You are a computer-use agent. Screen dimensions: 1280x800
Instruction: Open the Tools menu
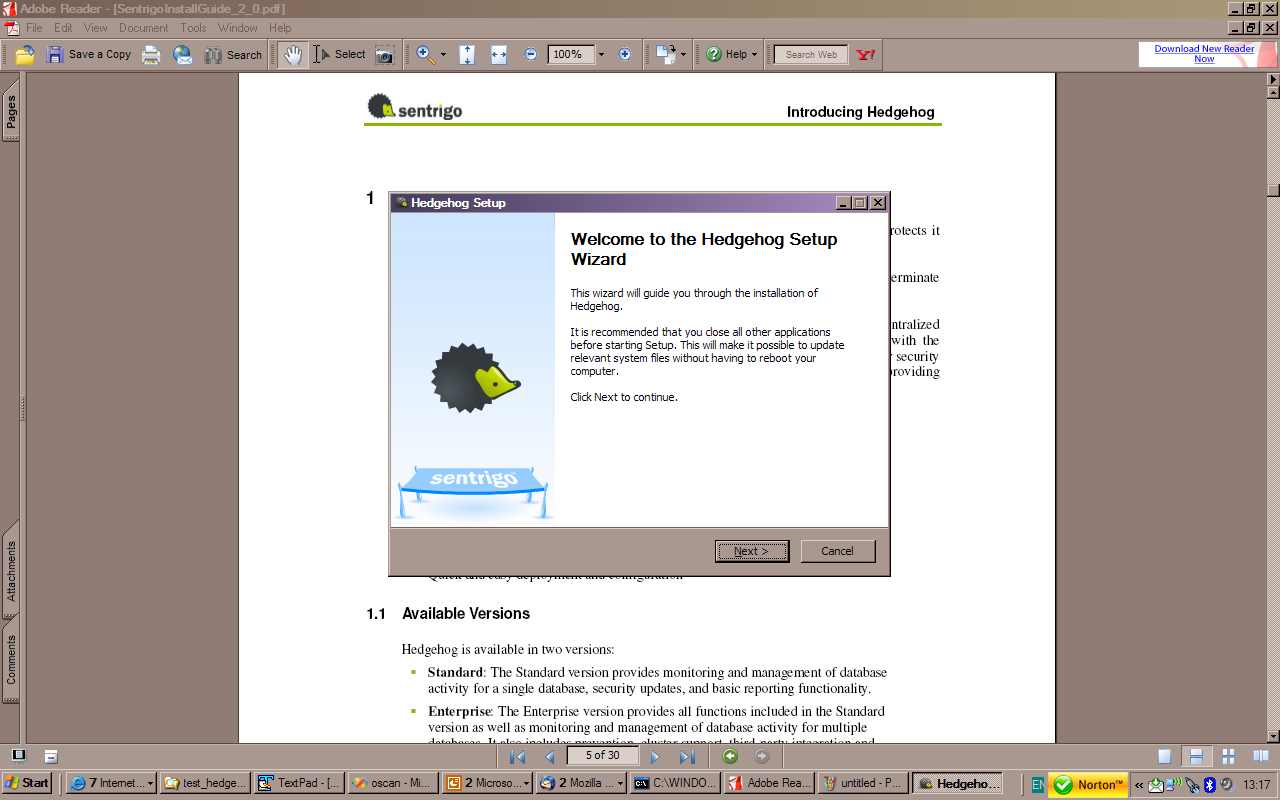[x=193, y=28]
